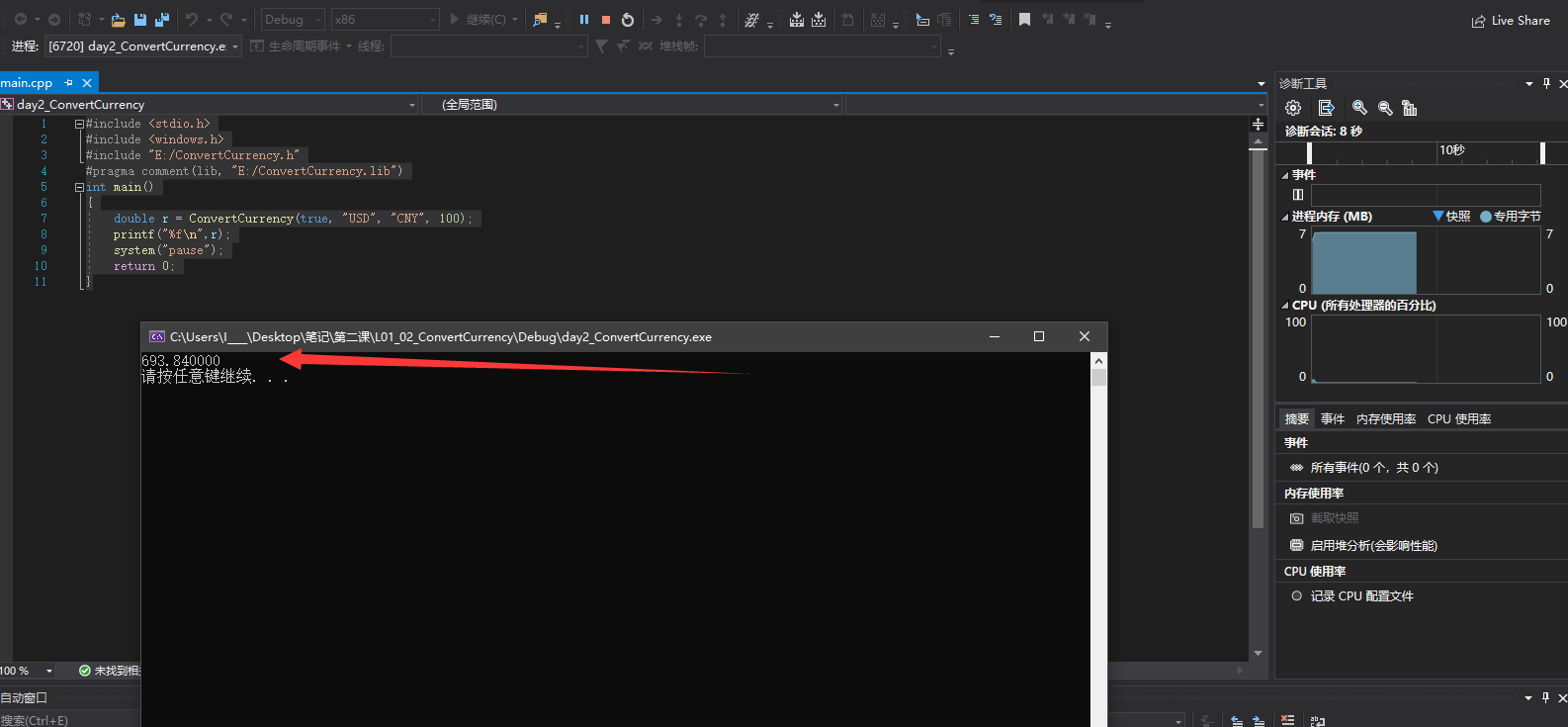Click the events track pause icon
Image resolution: width=1568 pixels, height=727 pixels.
1298,195
